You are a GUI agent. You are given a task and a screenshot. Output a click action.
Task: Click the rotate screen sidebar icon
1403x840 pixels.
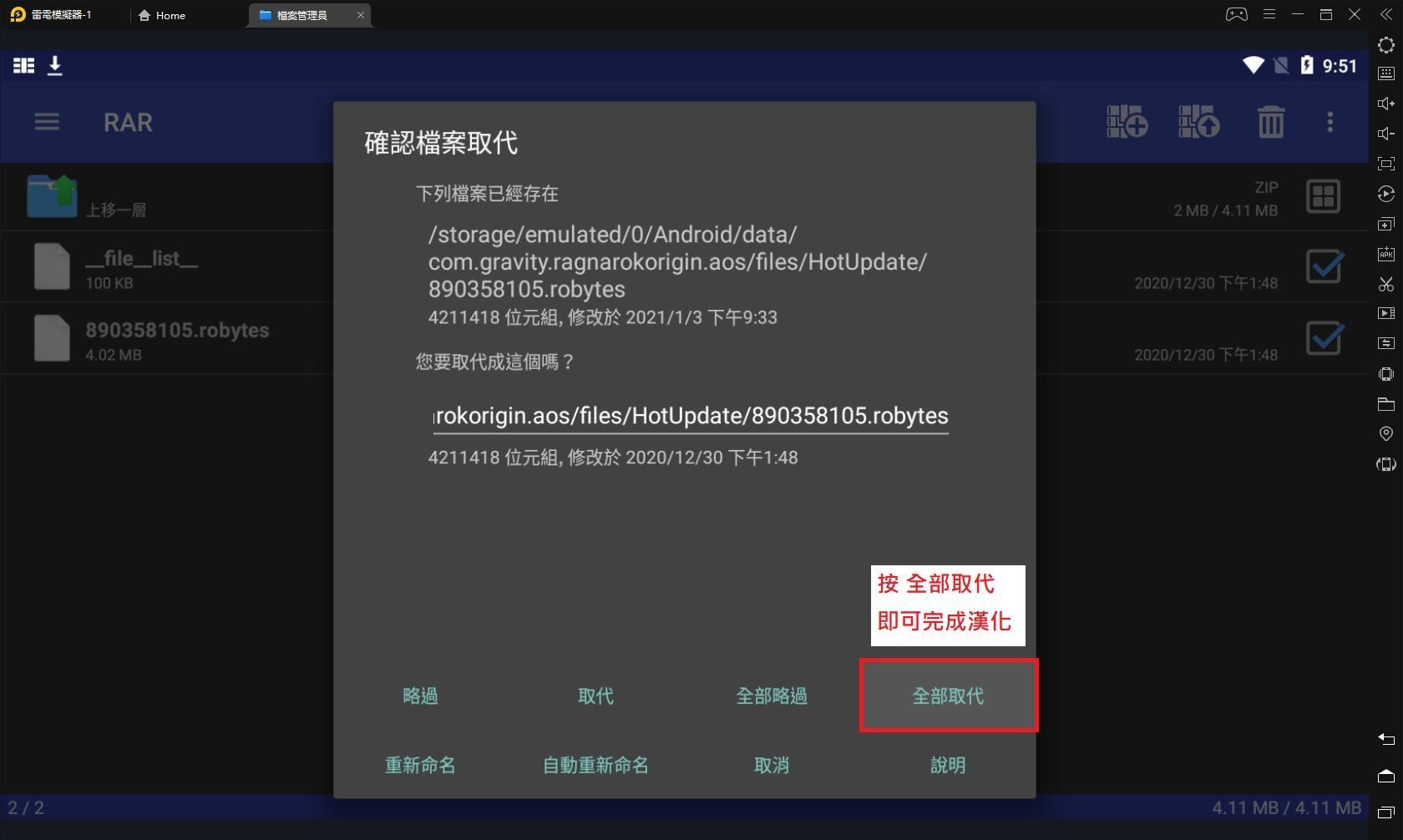coord(1386,464)
